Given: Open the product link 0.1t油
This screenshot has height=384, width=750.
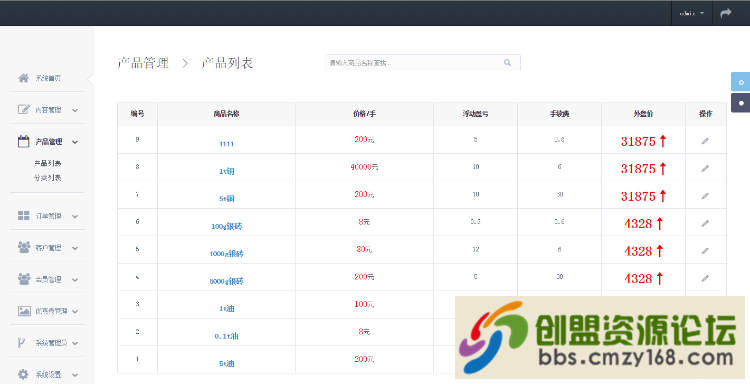Looking at the screenshot, I should tap(226, 336).
